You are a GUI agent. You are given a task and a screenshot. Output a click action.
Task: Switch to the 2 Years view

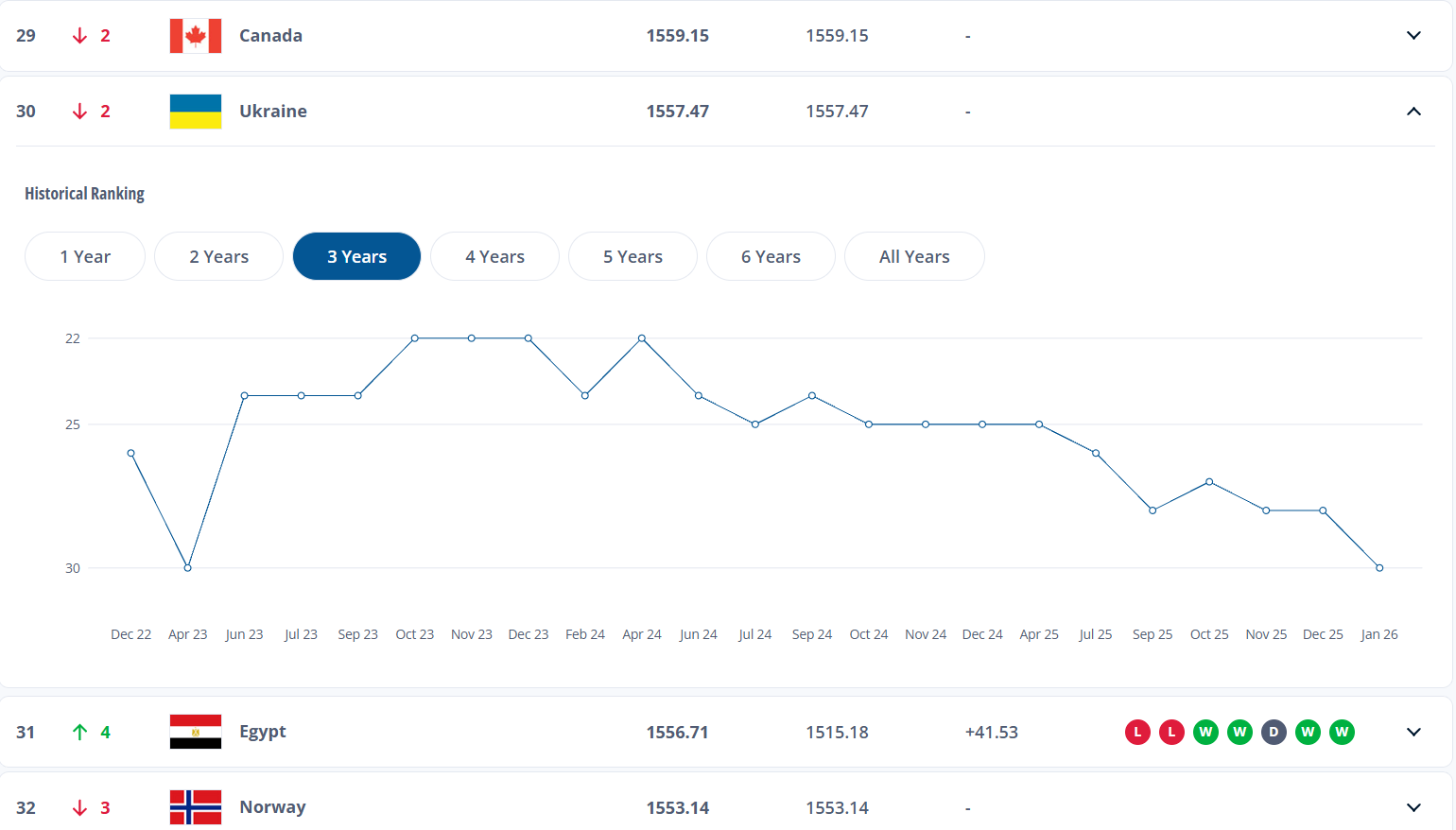coord(218,256)
